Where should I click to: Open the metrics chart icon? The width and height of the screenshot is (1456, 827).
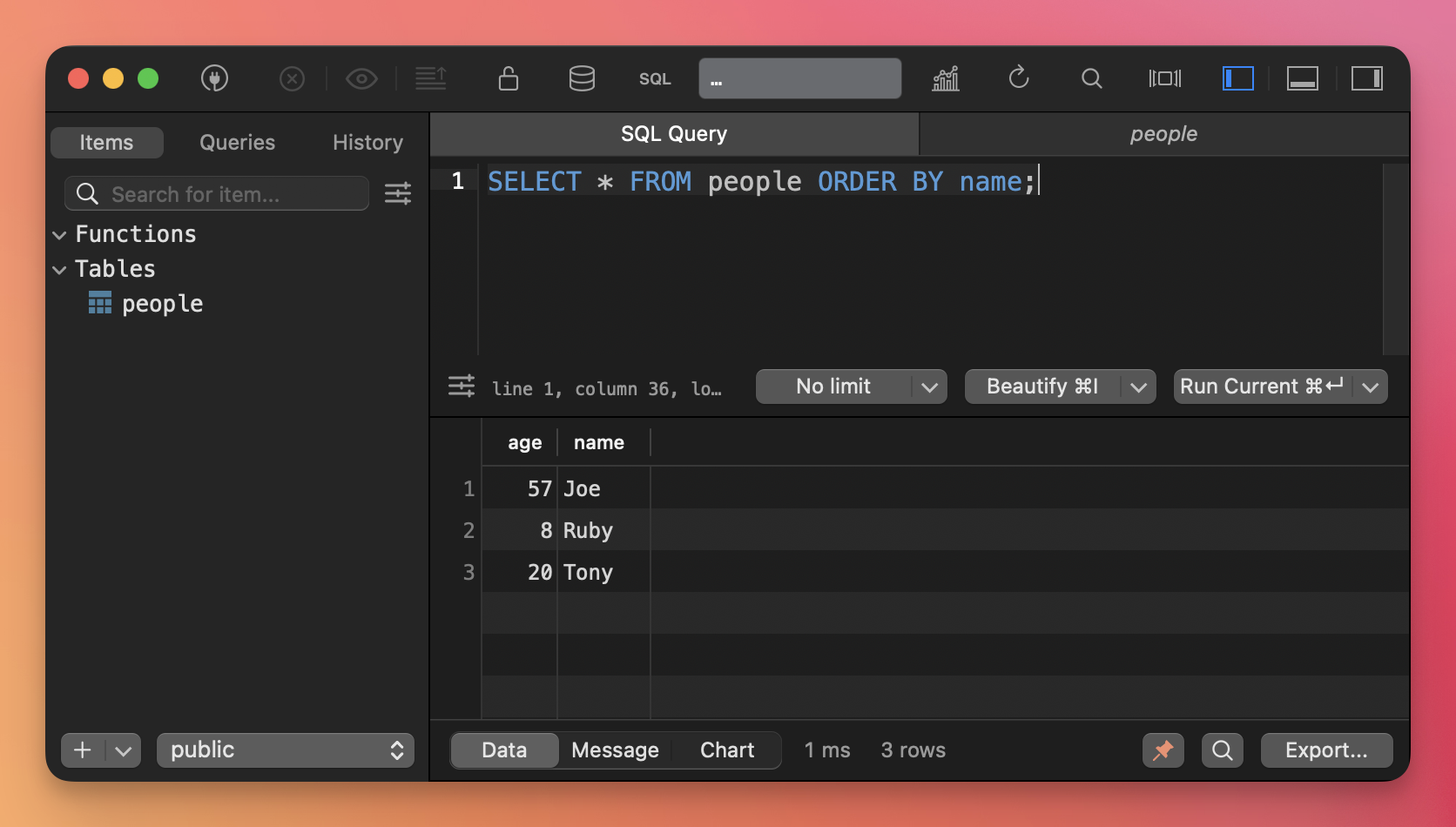946,78
